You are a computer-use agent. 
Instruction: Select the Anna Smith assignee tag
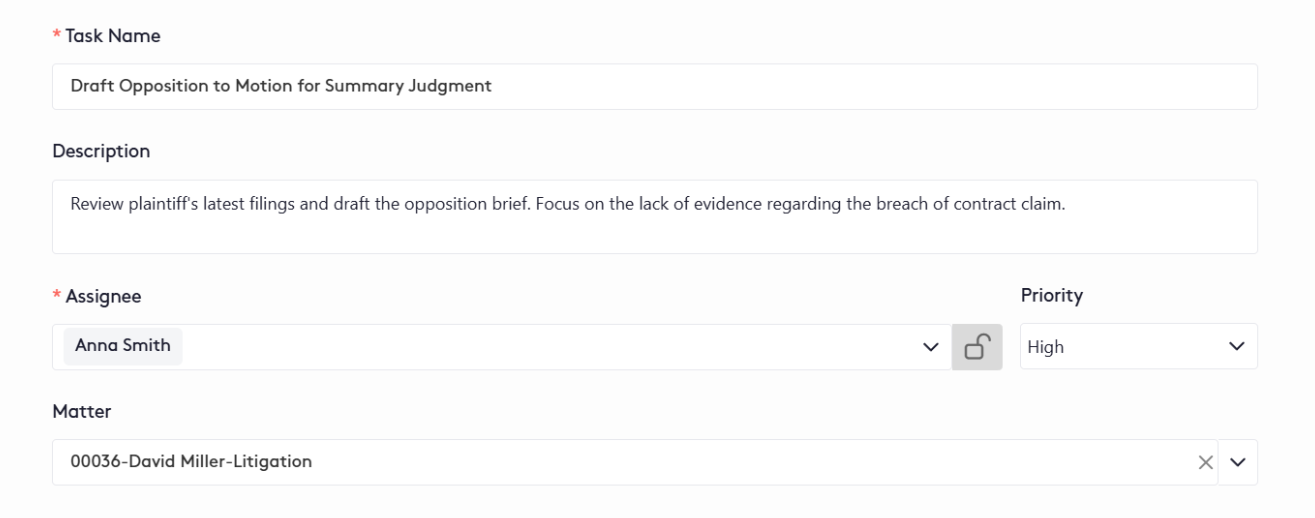click(123, 346)
